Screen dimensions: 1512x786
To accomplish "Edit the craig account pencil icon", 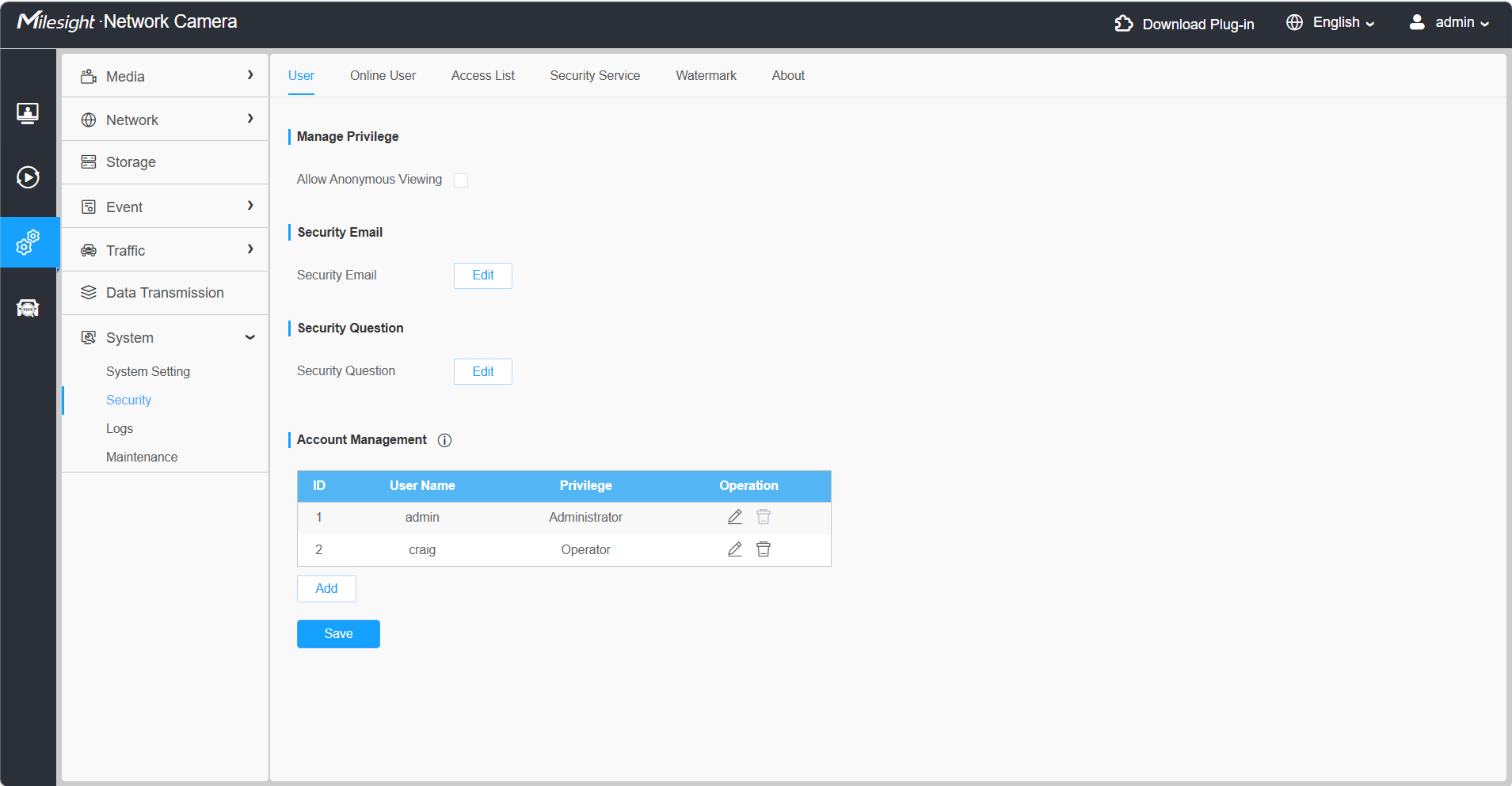I will coord(735,549).
